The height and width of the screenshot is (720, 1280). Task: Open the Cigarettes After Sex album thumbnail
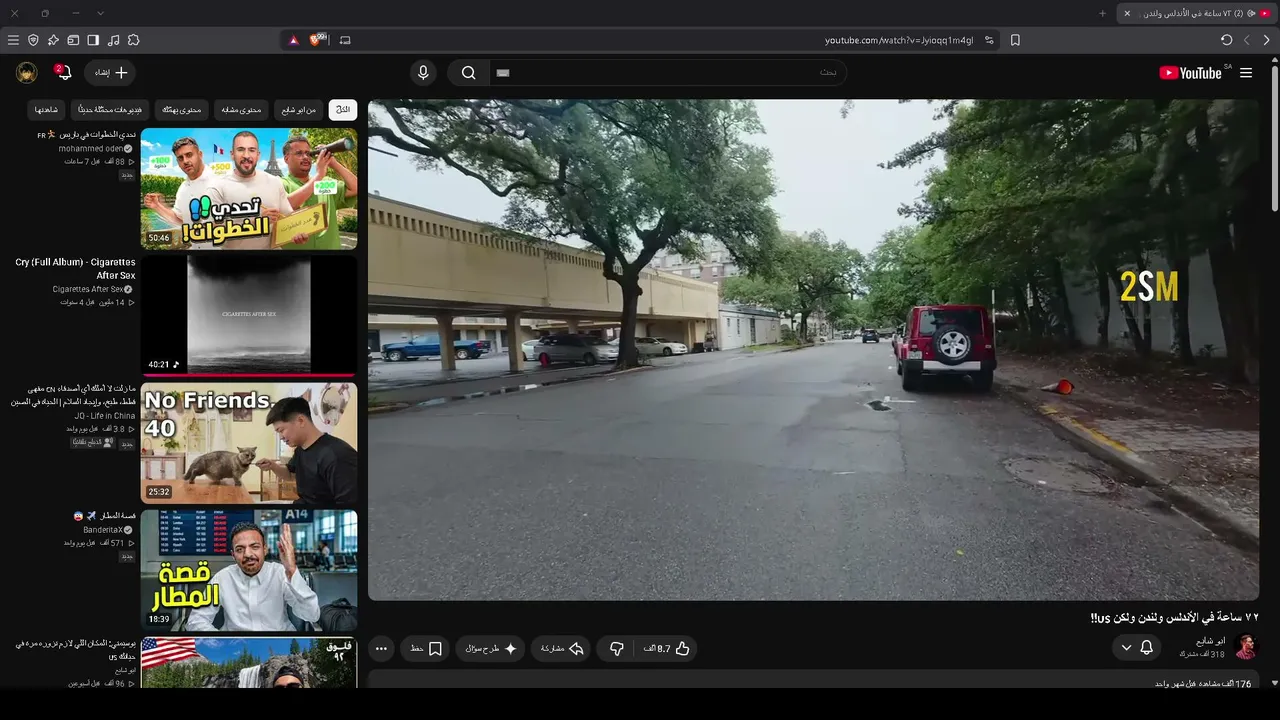[249, 315]
